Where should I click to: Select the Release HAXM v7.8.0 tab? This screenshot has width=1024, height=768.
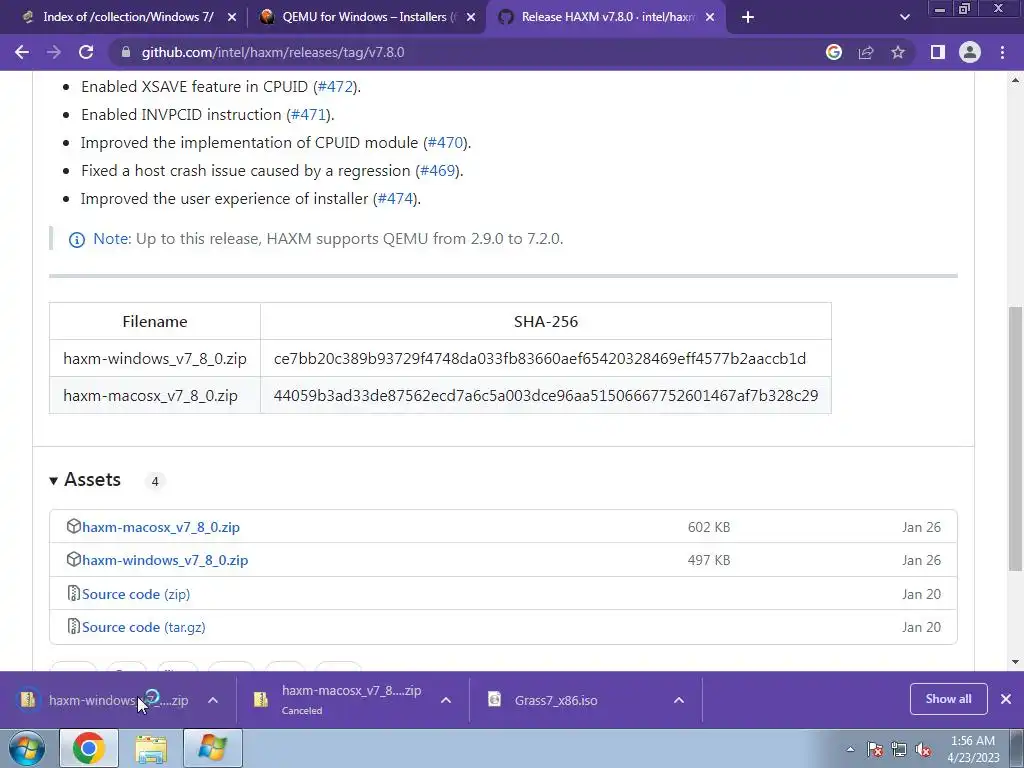click(607, 17)
